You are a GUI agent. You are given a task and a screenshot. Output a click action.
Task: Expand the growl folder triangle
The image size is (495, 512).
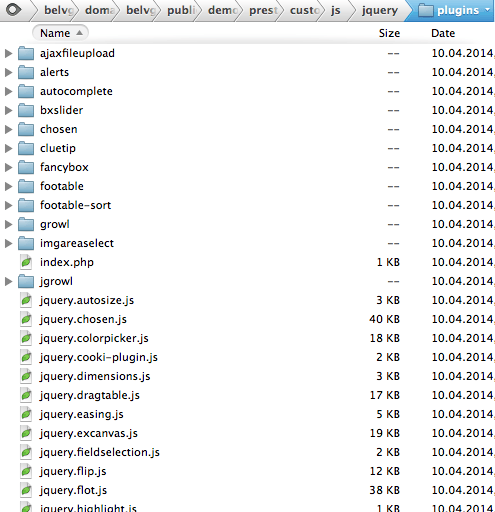click(8, 224)
